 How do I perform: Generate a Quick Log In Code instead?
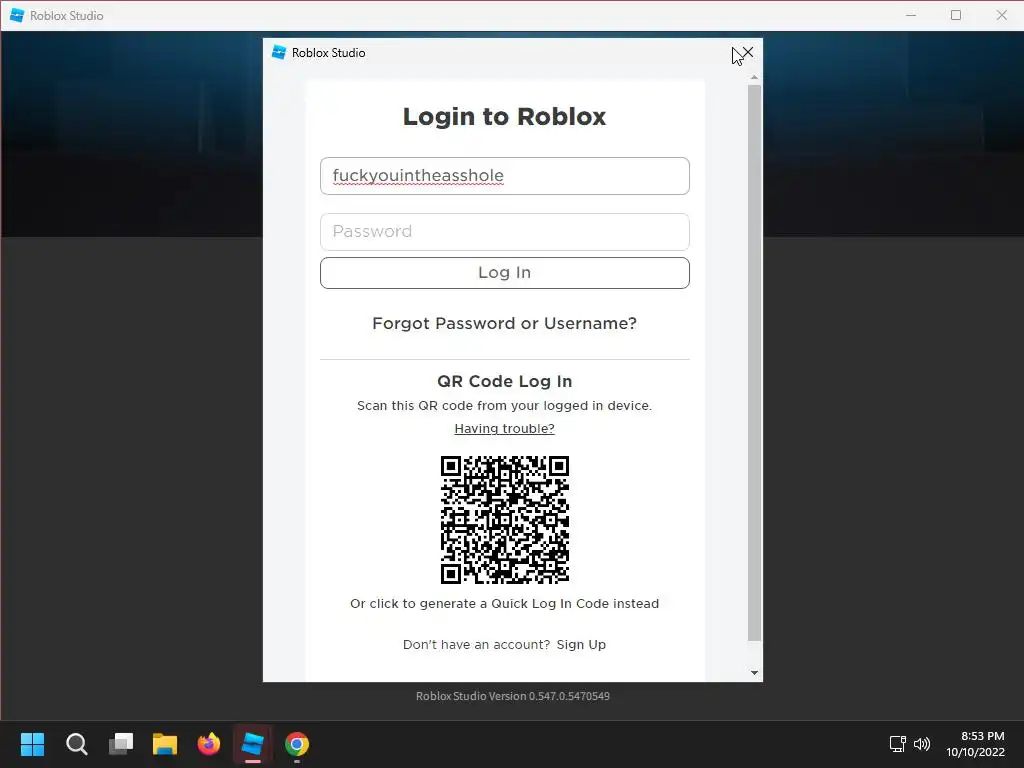(504, 603)
